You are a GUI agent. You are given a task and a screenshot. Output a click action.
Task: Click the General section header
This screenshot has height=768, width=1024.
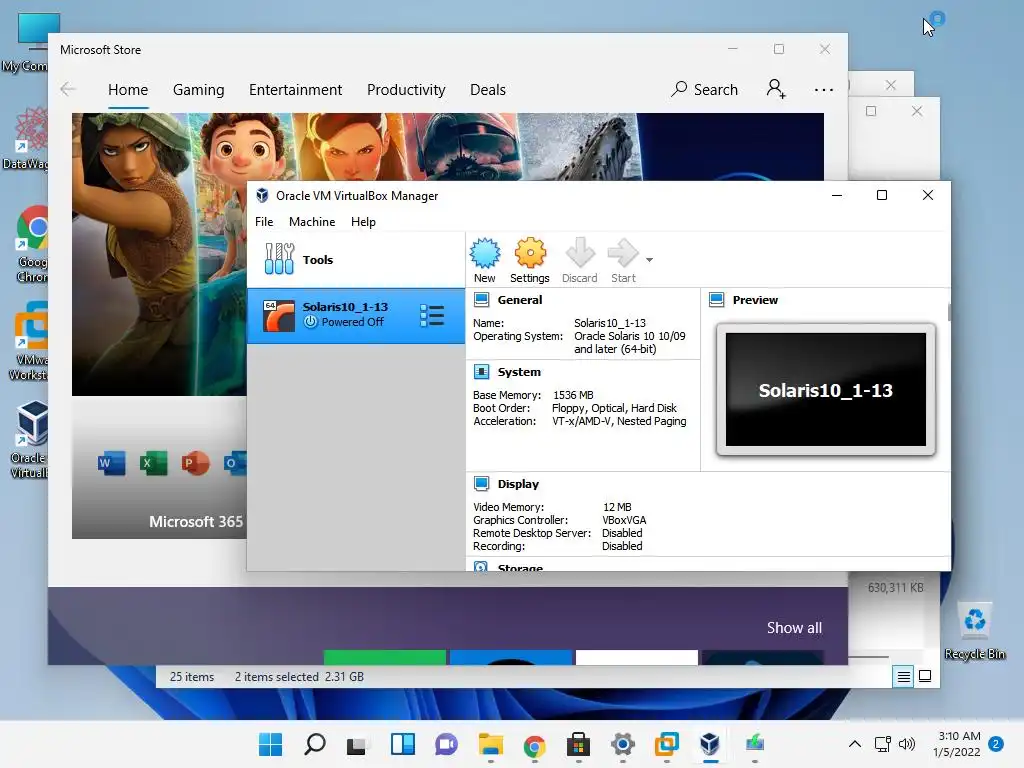pyautogui.click(x=520, y=300)
